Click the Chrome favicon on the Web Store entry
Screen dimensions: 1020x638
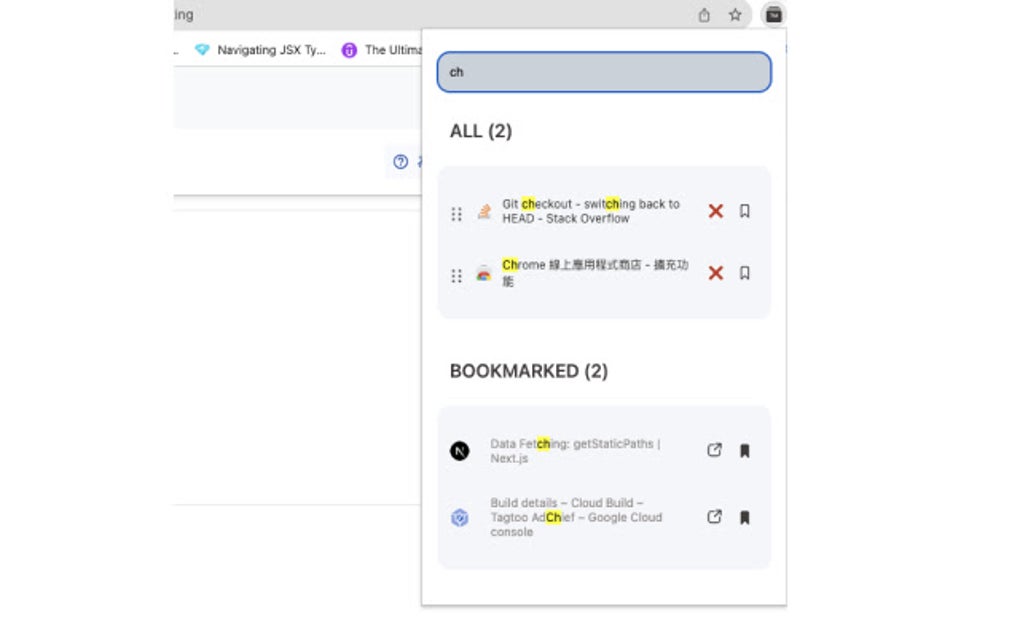tap(484, 274)
